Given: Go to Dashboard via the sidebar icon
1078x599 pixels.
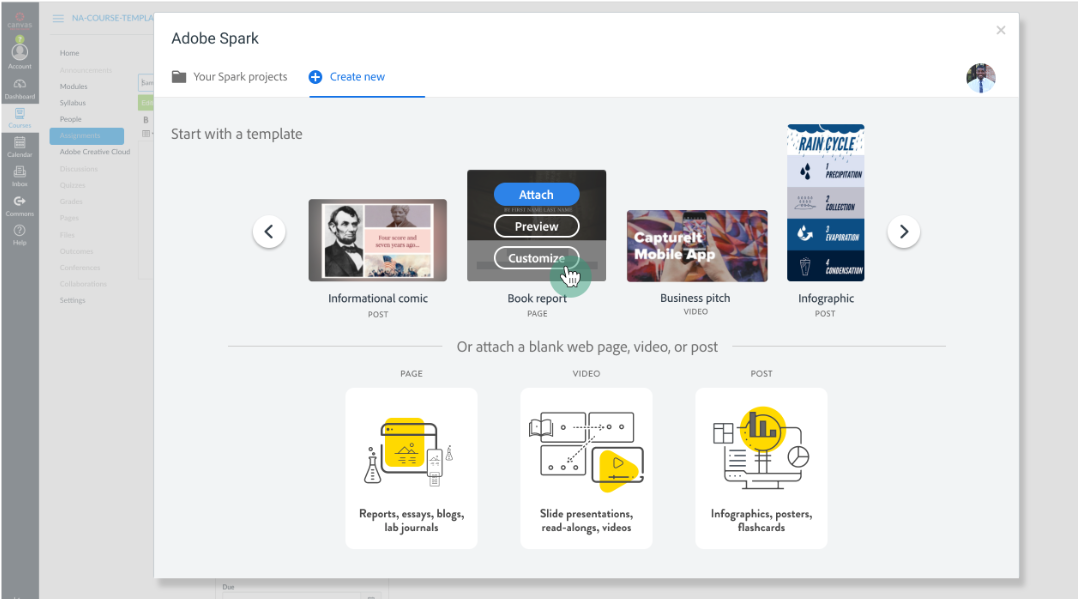Looking at the screenshot, I should [x=20, y=84].
